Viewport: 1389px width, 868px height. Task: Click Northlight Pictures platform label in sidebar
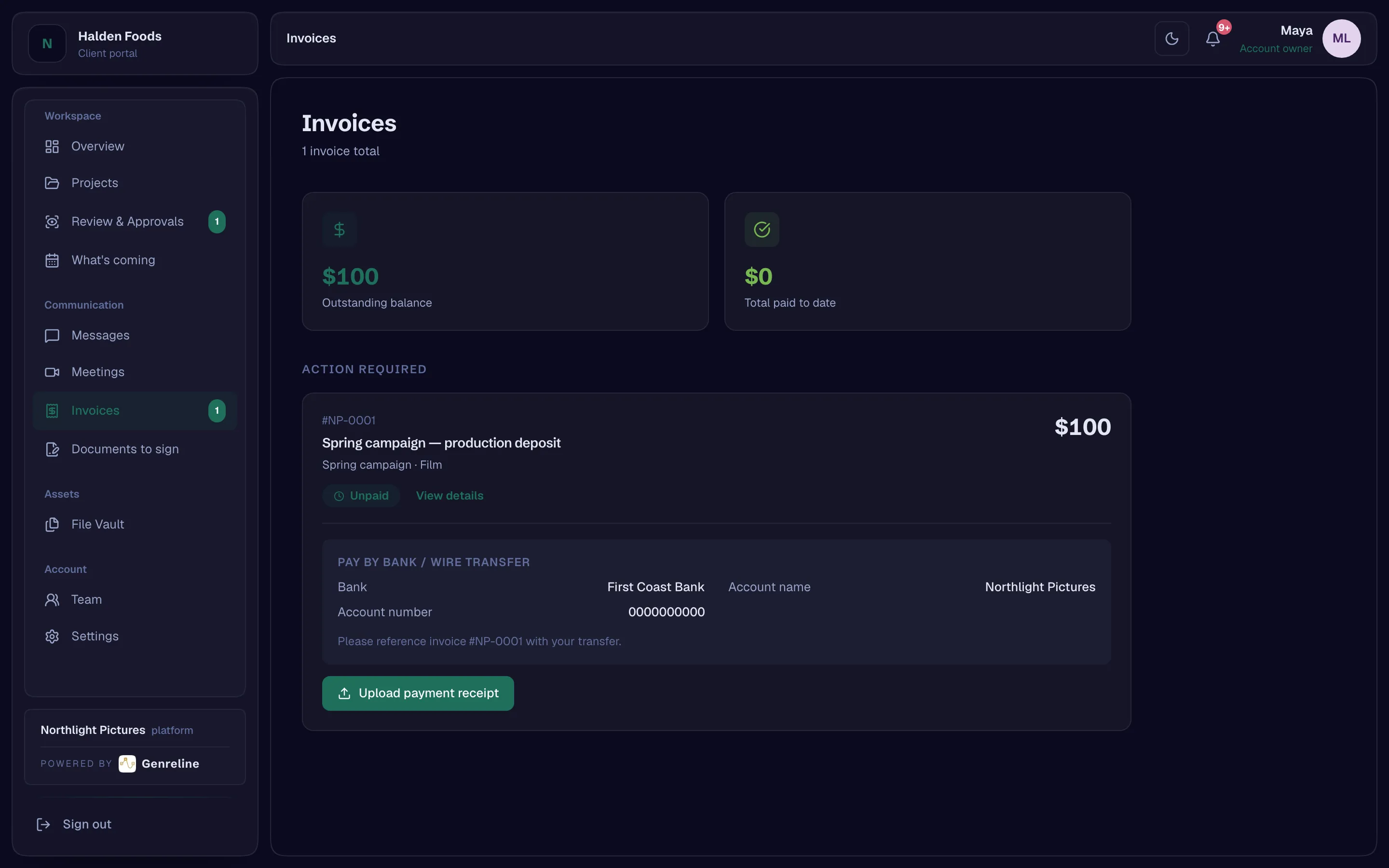(117, 730)
